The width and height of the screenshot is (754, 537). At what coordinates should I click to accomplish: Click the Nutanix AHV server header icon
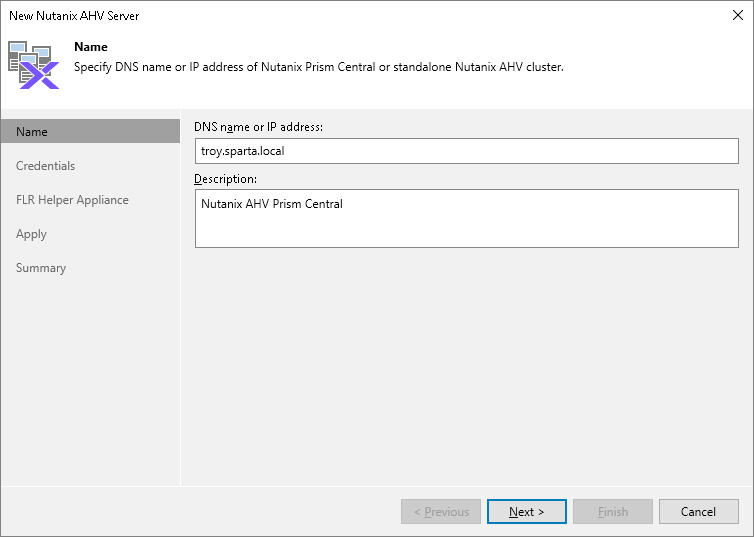coord(33,65)
